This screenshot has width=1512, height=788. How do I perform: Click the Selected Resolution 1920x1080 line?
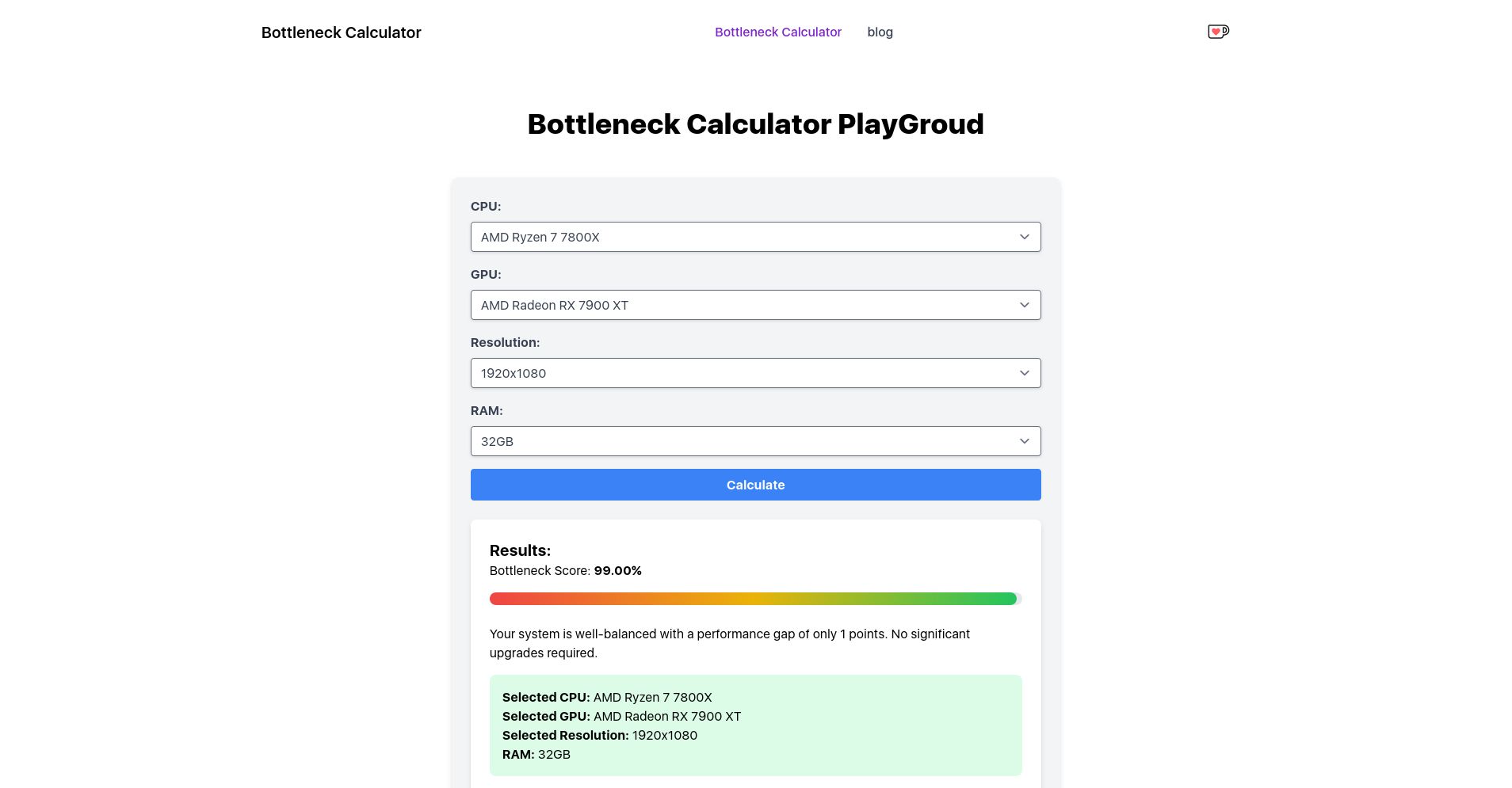pos(599,735)
